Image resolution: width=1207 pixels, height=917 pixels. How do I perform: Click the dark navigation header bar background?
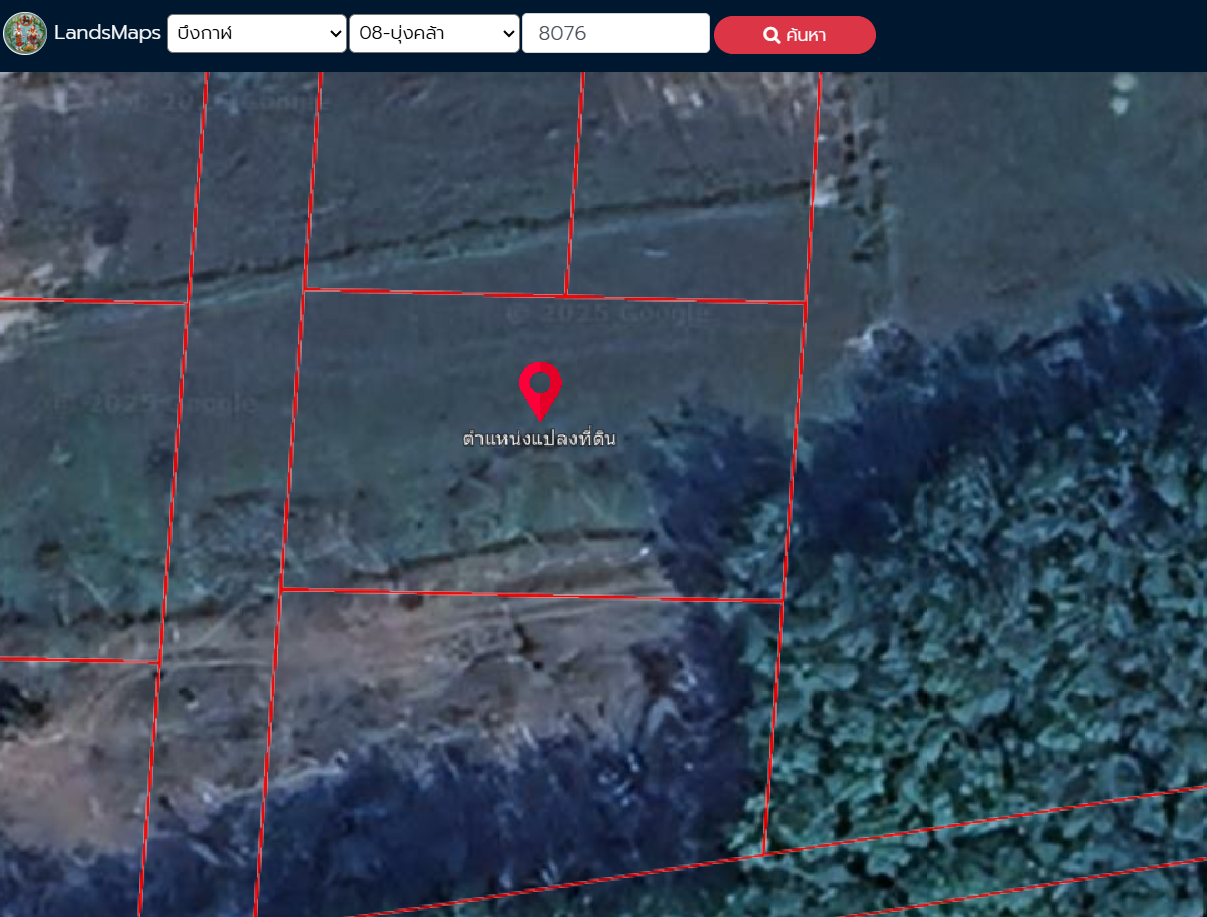tap(1040, 35)
